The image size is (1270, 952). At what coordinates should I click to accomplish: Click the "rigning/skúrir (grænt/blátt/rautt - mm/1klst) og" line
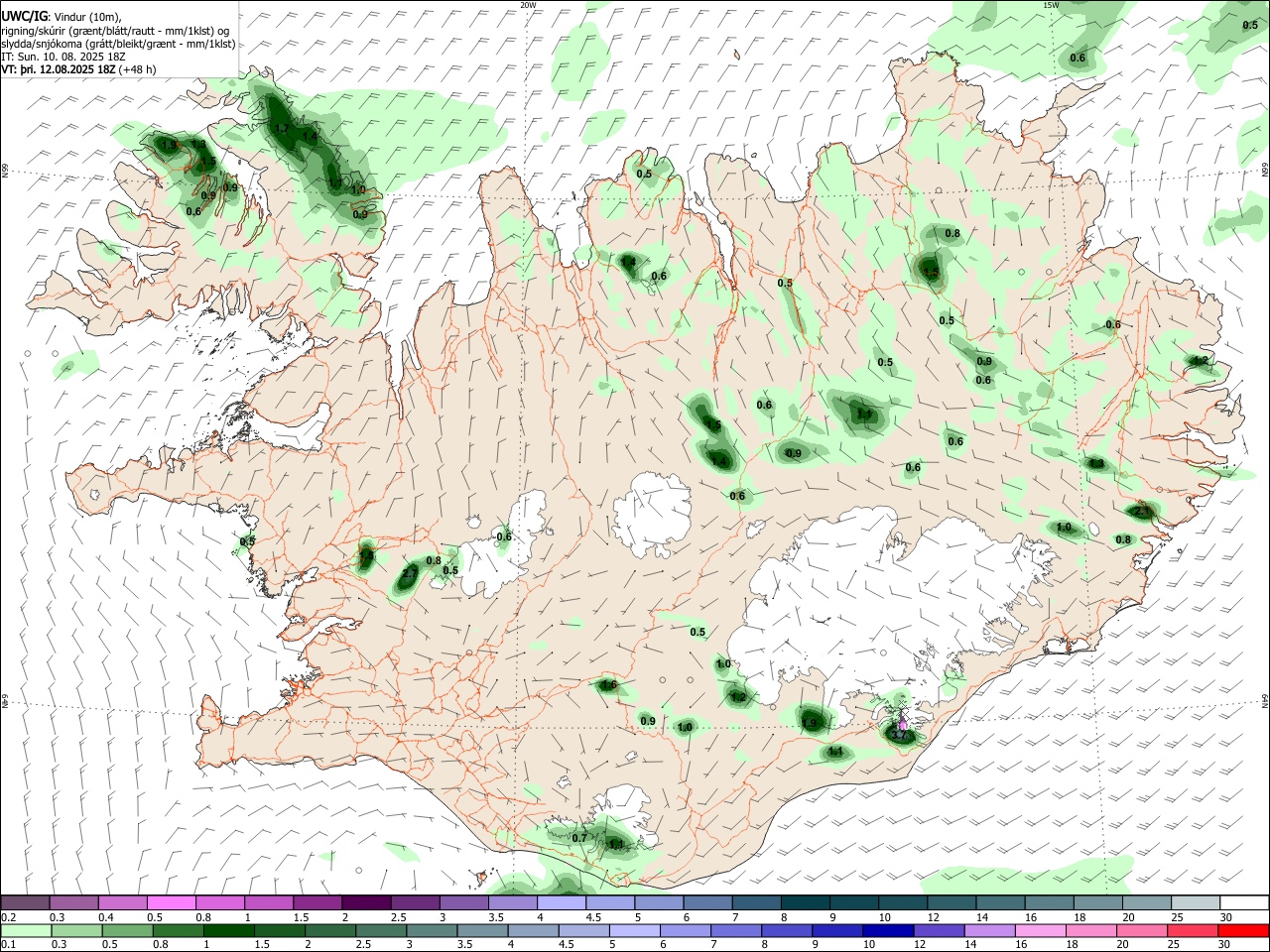point(115,31)
